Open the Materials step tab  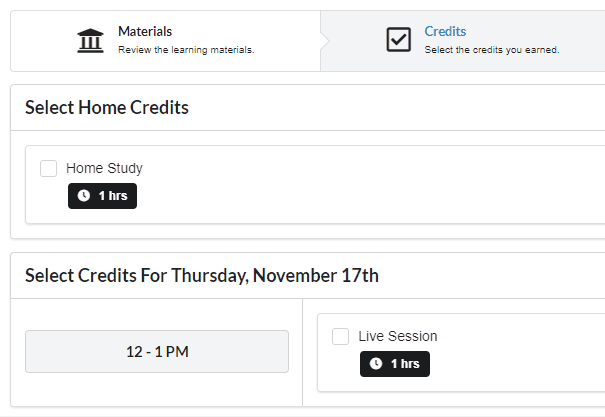pos(166,41)
